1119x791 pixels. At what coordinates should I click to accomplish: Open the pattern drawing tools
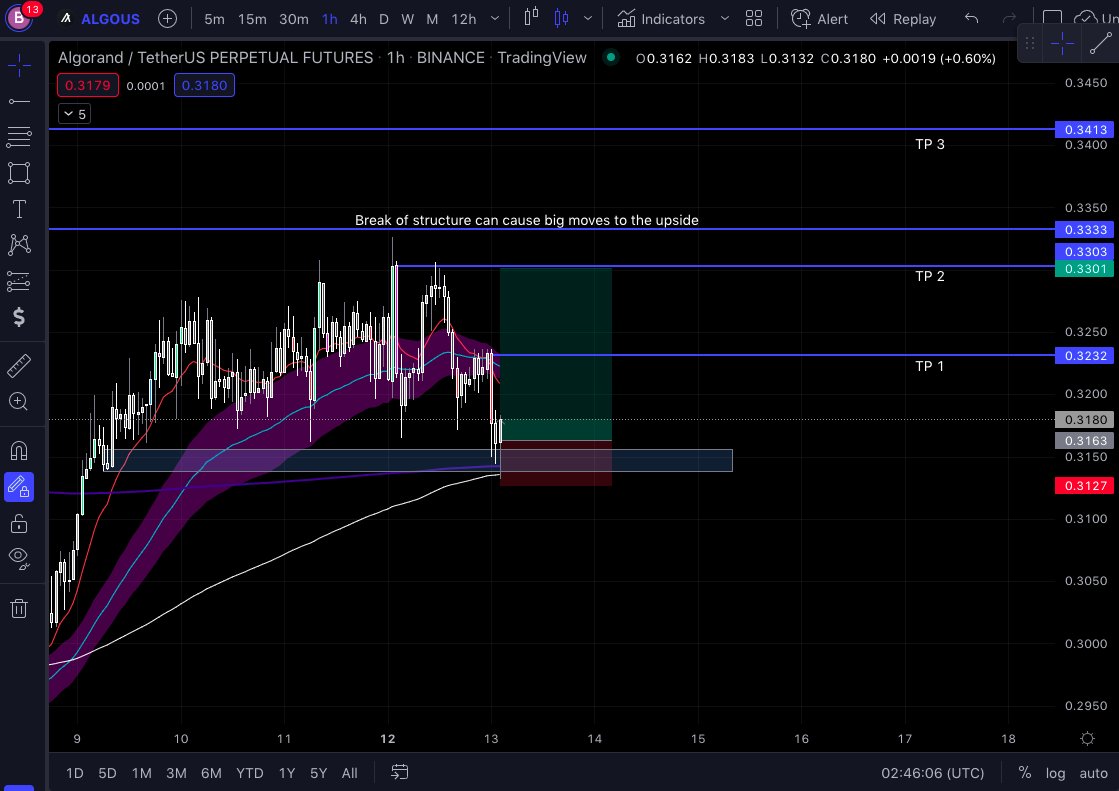tap(19, 245)
